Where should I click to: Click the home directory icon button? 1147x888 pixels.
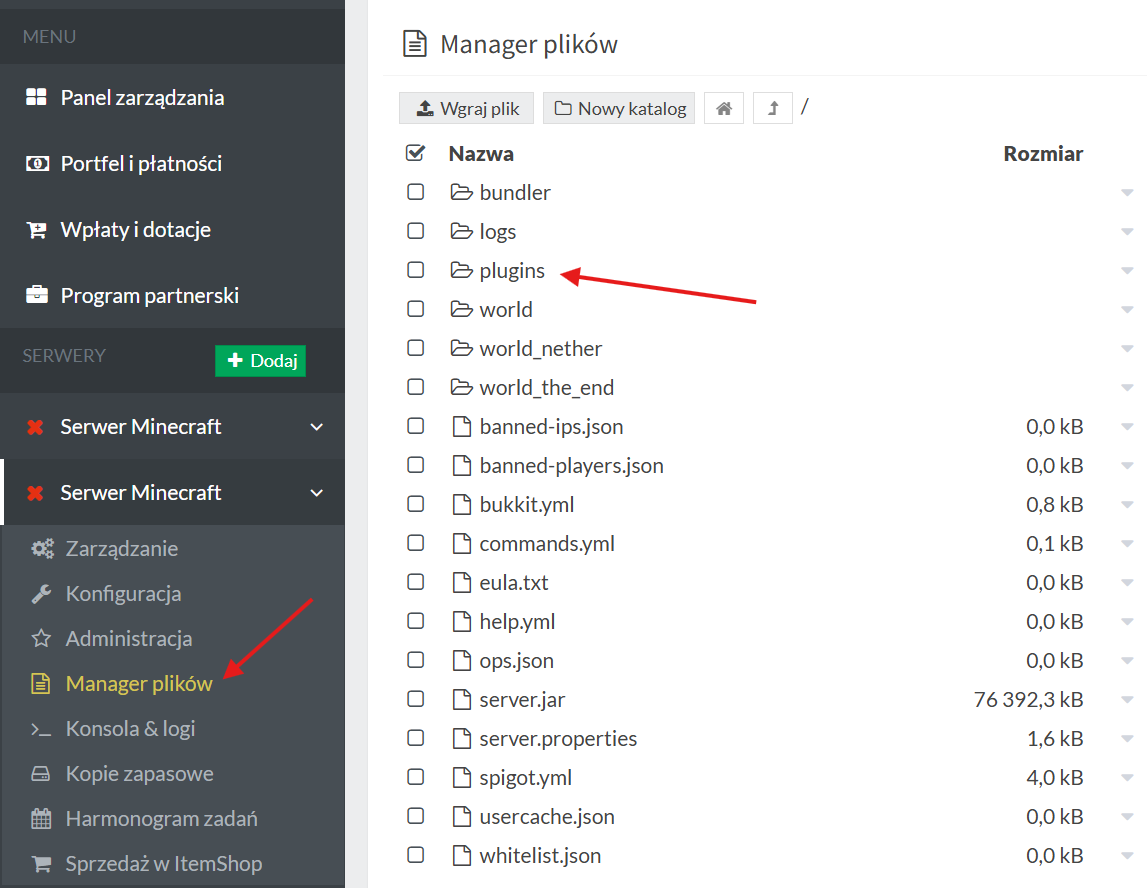coord(724,108)
